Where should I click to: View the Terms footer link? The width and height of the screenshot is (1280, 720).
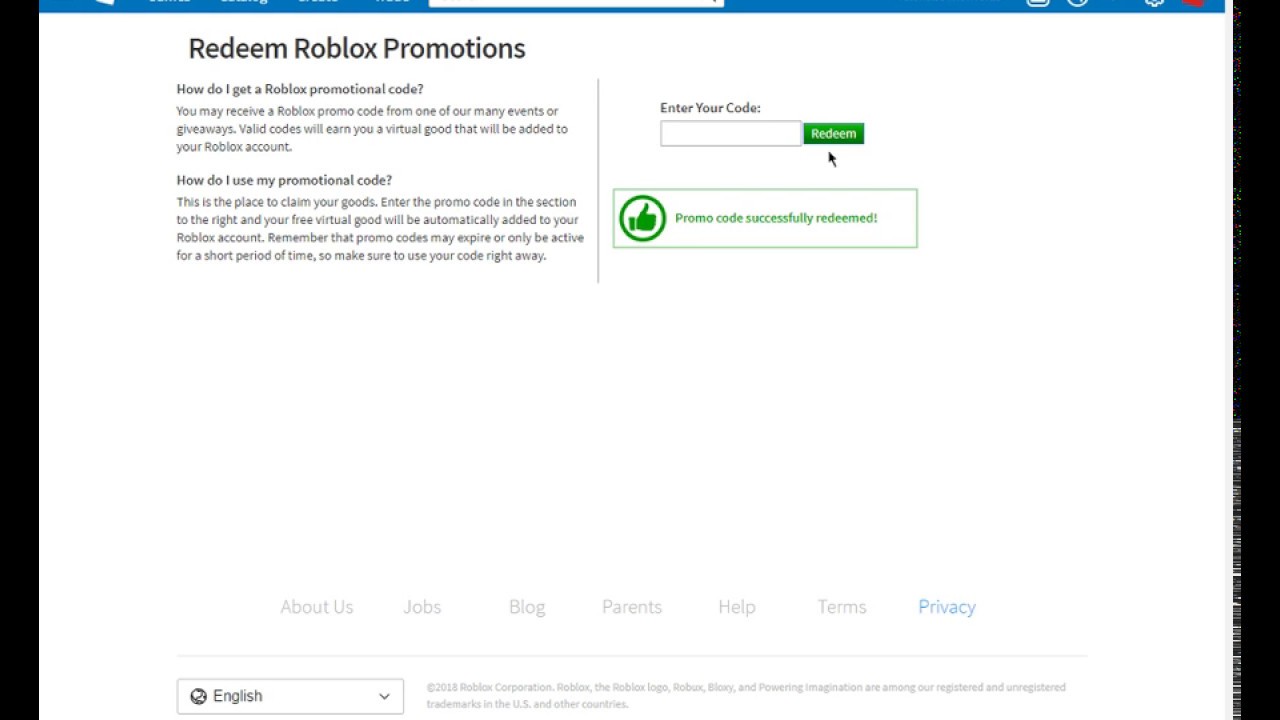pyautogui.click(x=842, y=607)
